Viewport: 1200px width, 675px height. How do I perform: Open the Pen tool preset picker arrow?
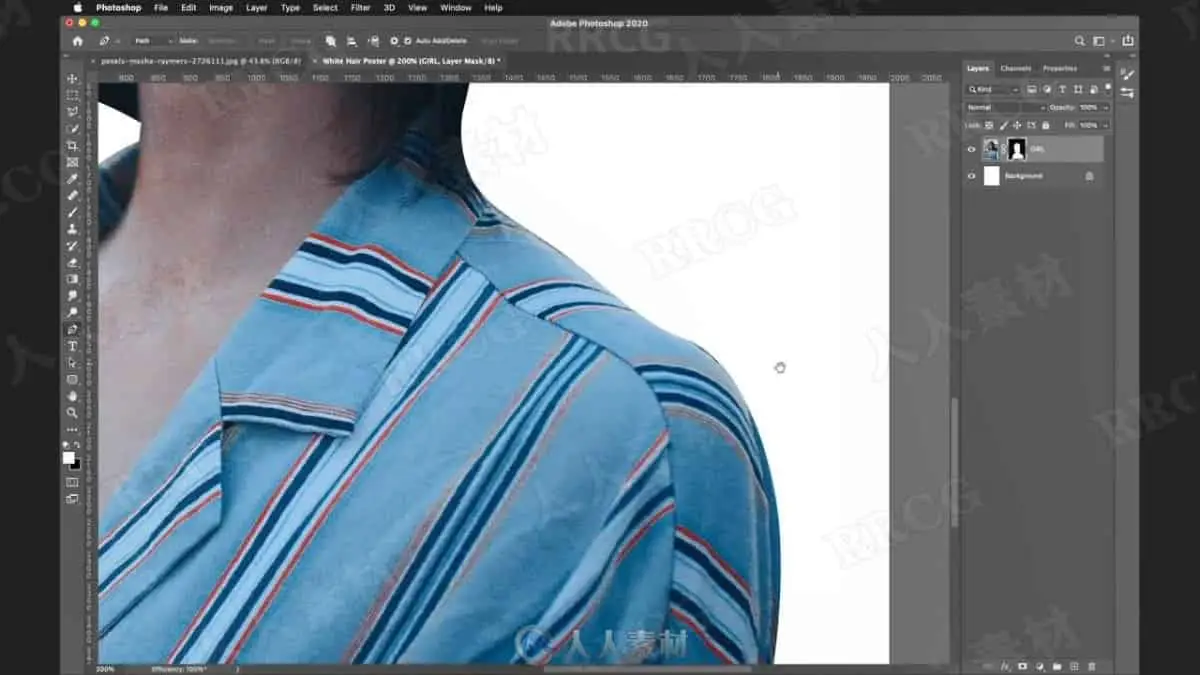click(x=118, y=41)
